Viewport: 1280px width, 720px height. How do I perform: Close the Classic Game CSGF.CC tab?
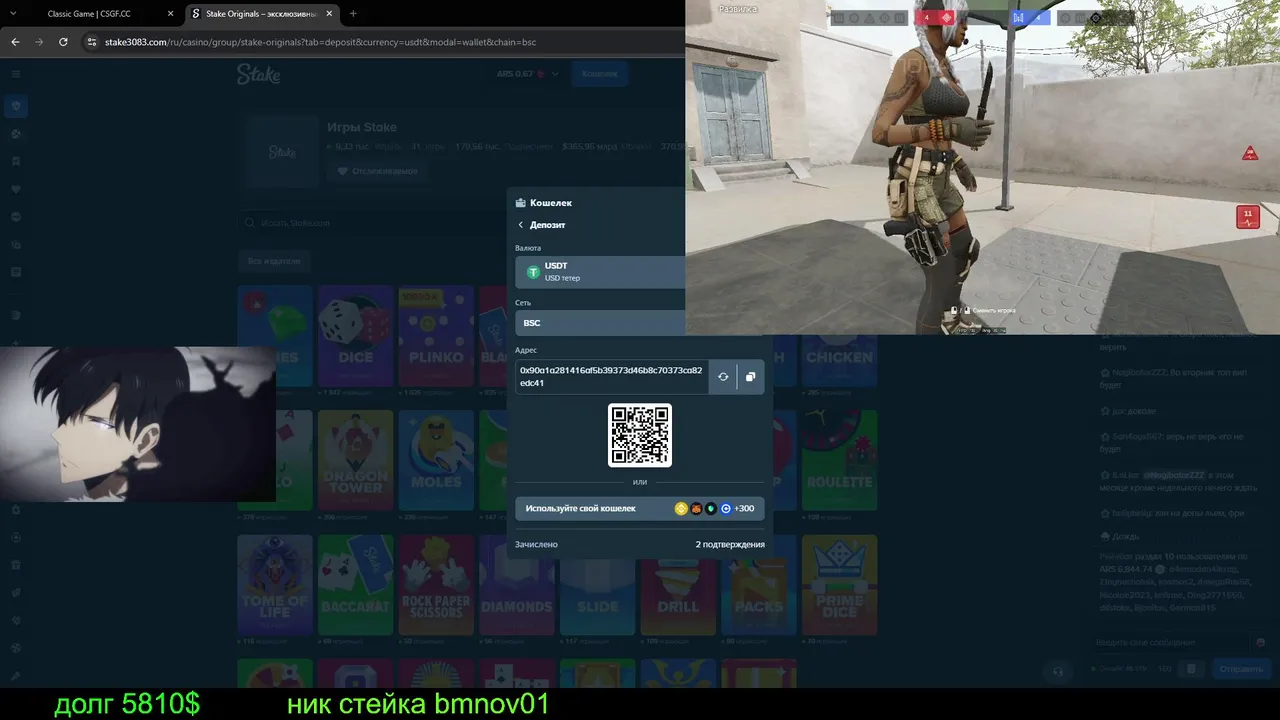170,14
